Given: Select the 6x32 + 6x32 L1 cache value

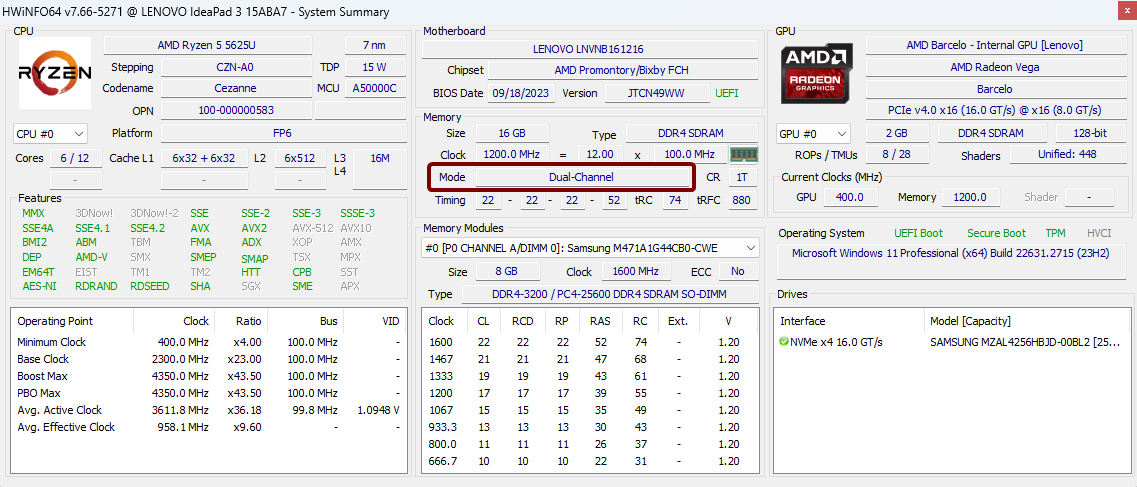Looking at the screenshot, I should (204, 158).
